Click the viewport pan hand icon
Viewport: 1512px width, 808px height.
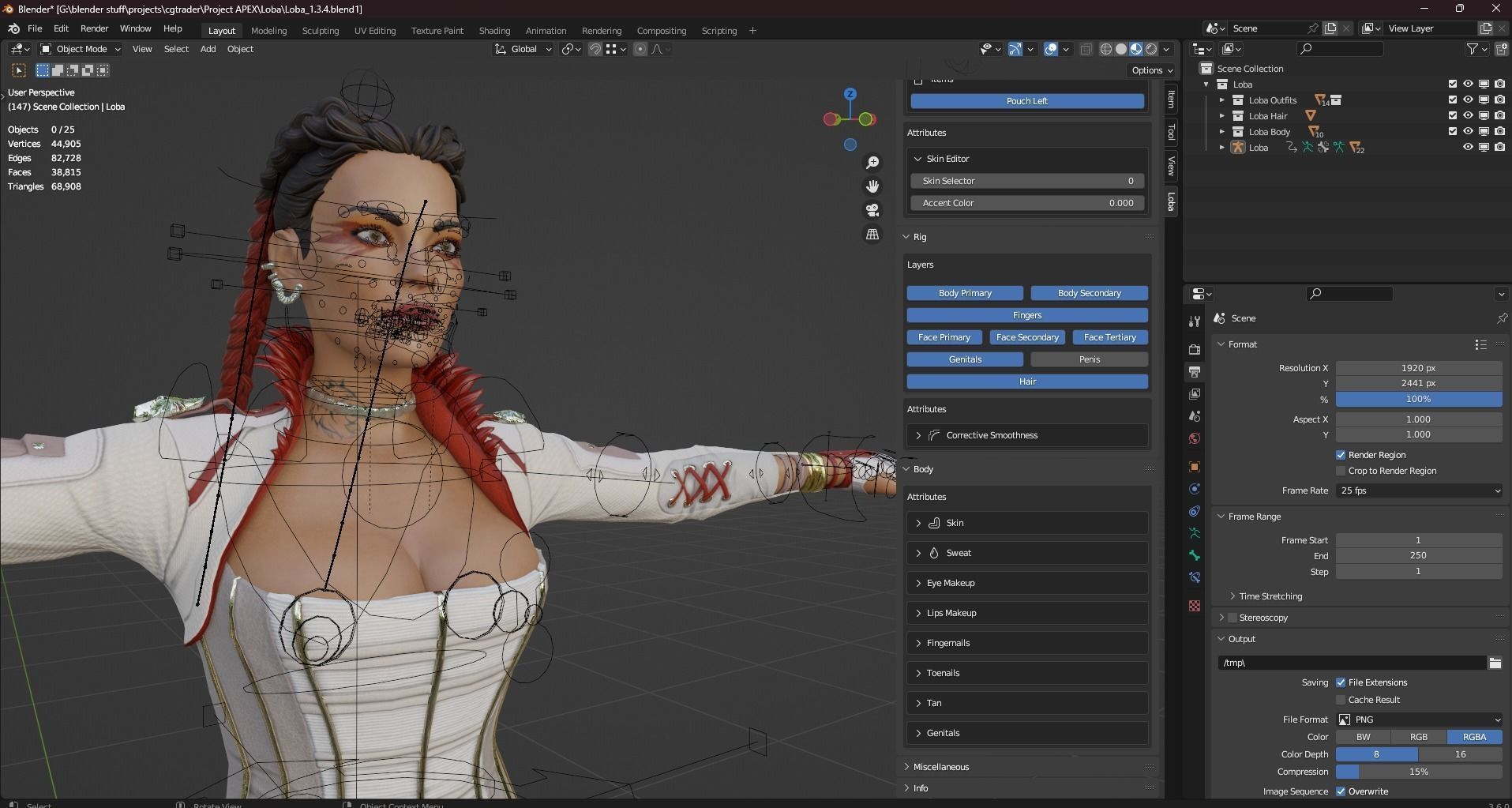(x=872, y=186)
